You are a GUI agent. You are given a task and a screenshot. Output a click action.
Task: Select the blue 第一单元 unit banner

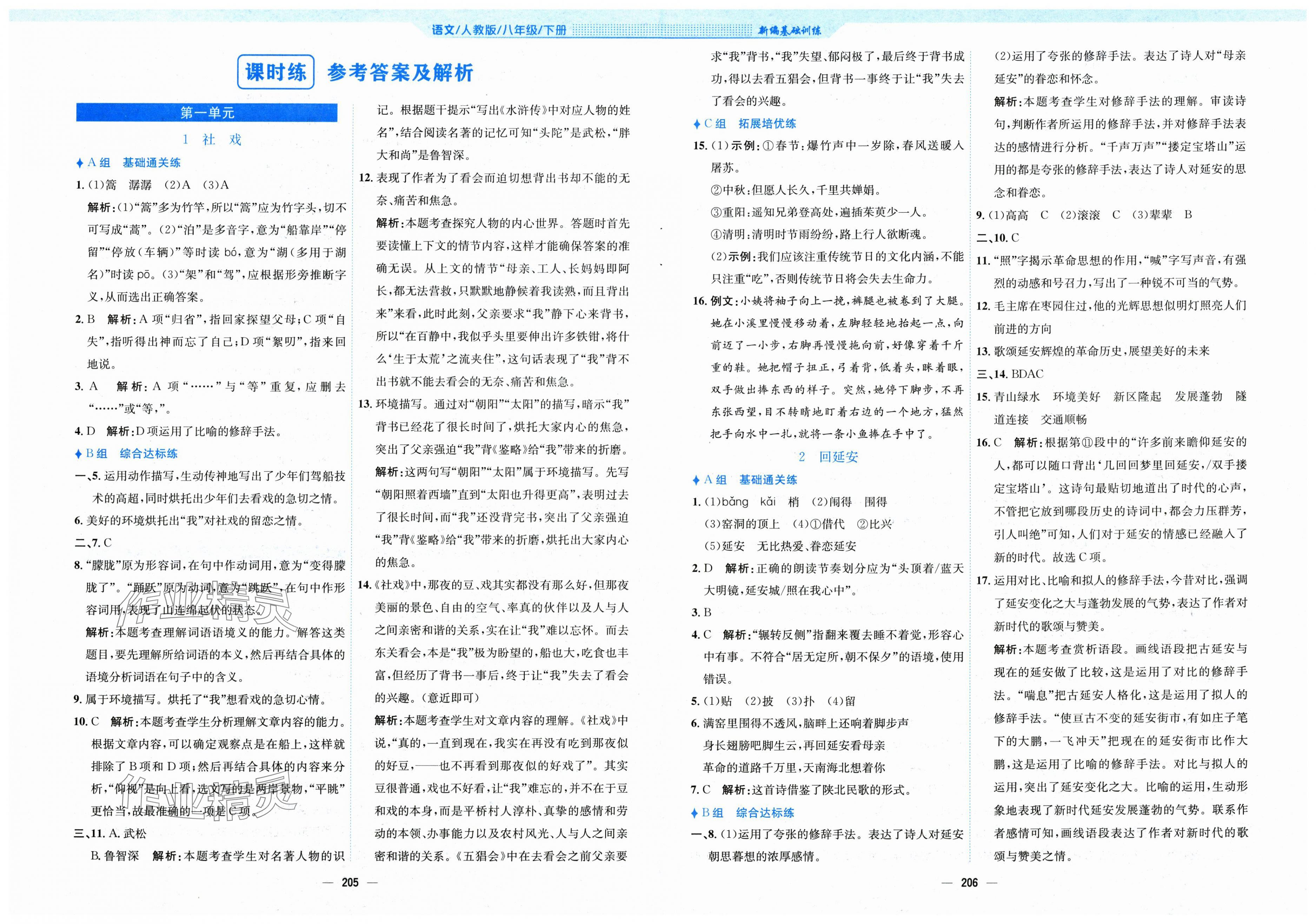click(x=207, y=112)
